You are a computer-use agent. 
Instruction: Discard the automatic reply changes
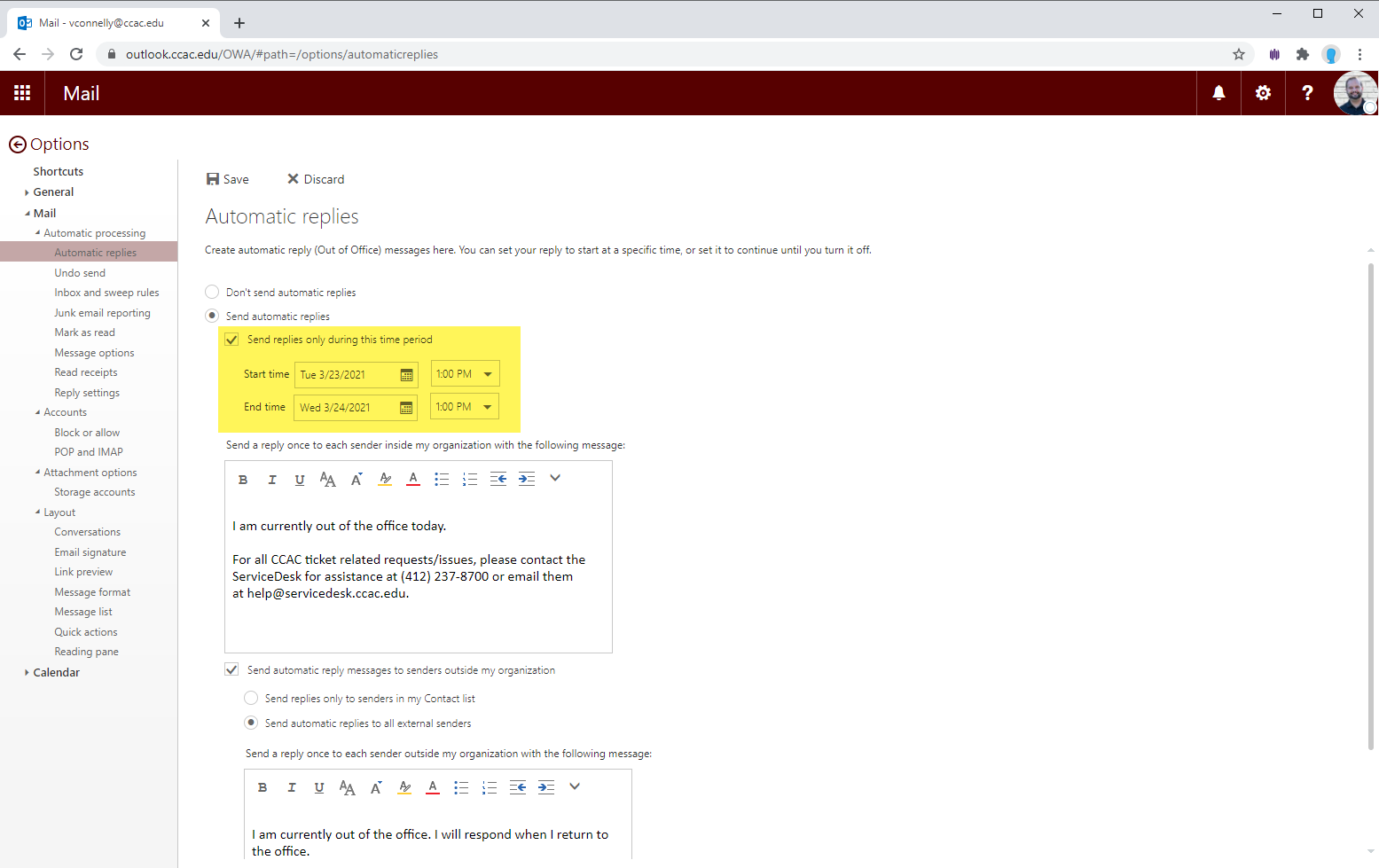tap(316, 179)
